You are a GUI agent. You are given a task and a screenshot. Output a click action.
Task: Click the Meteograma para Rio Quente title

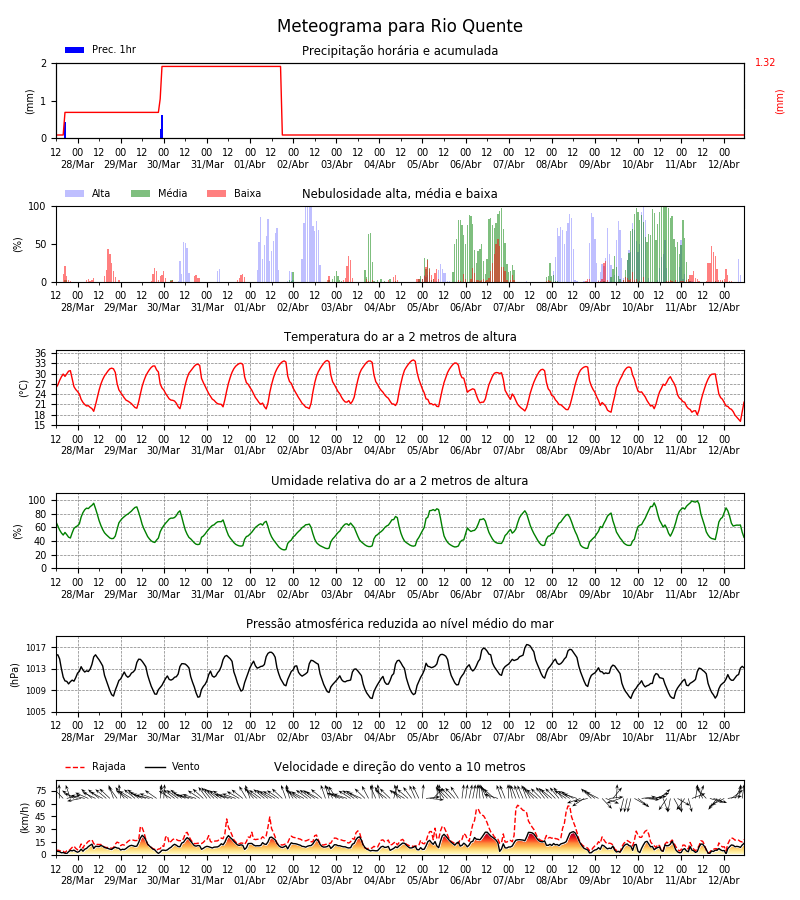[400, 26]
